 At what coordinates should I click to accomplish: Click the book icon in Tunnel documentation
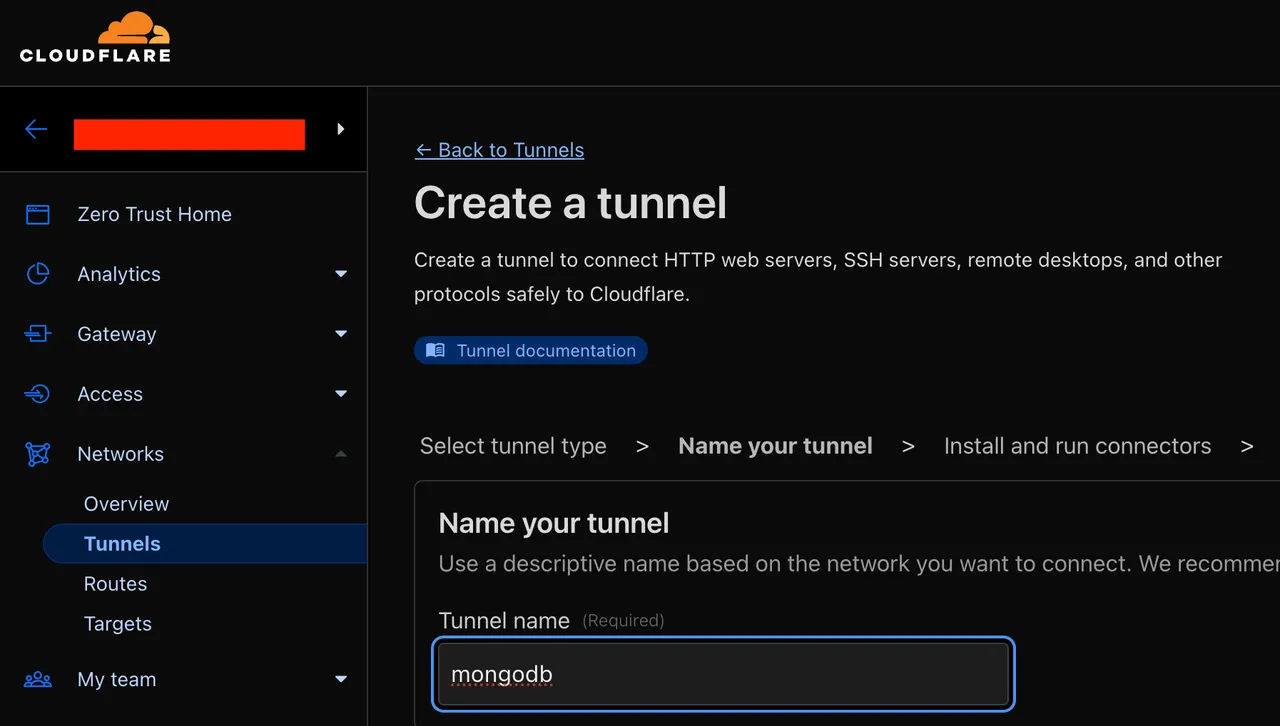click(435, 351)
